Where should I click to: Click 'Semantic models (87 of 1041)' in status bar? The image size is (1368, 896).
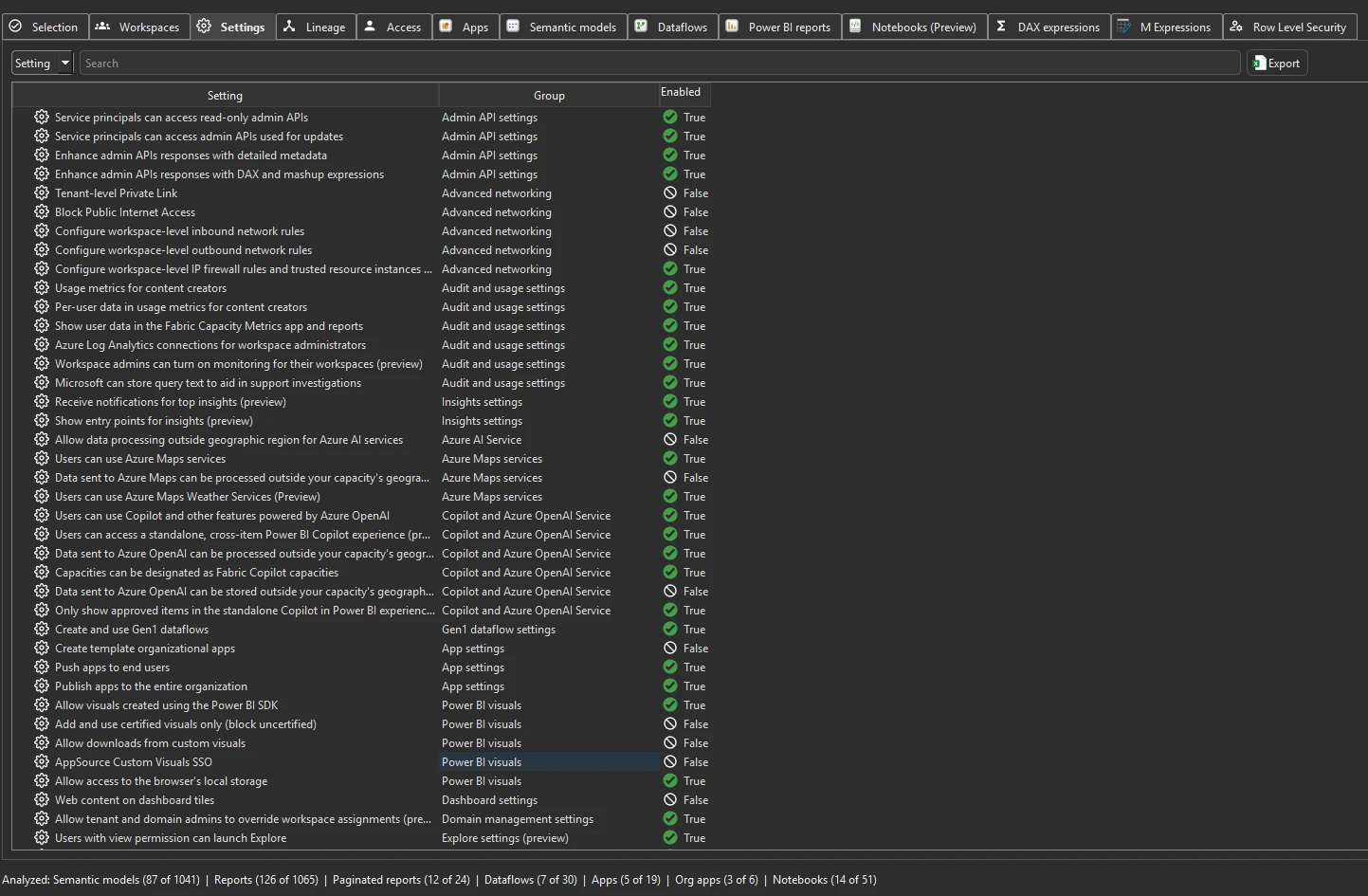126,880
